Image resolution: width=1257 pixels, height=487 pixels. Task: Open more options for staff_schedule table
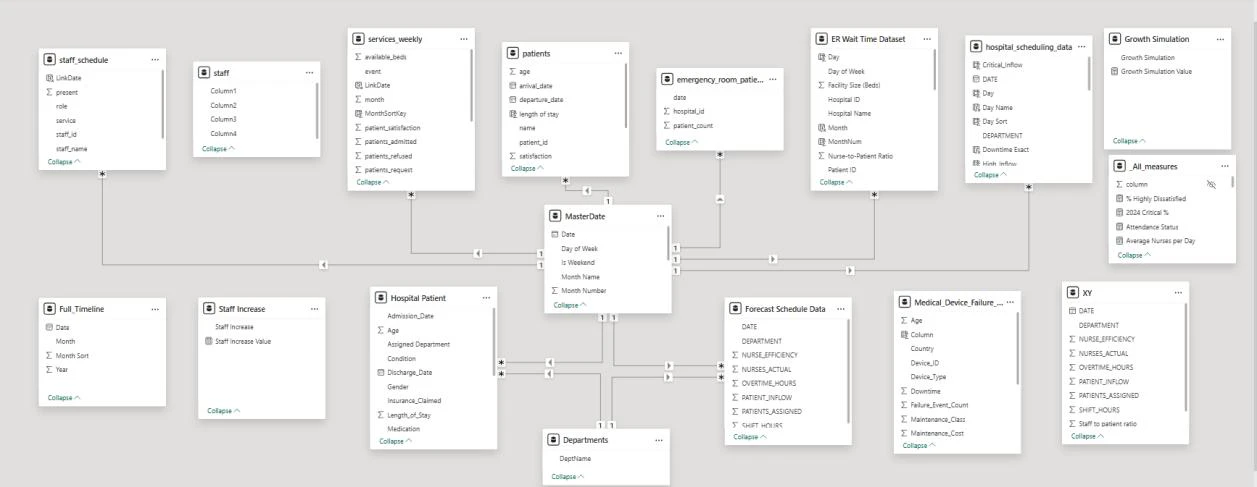point(154,60)
